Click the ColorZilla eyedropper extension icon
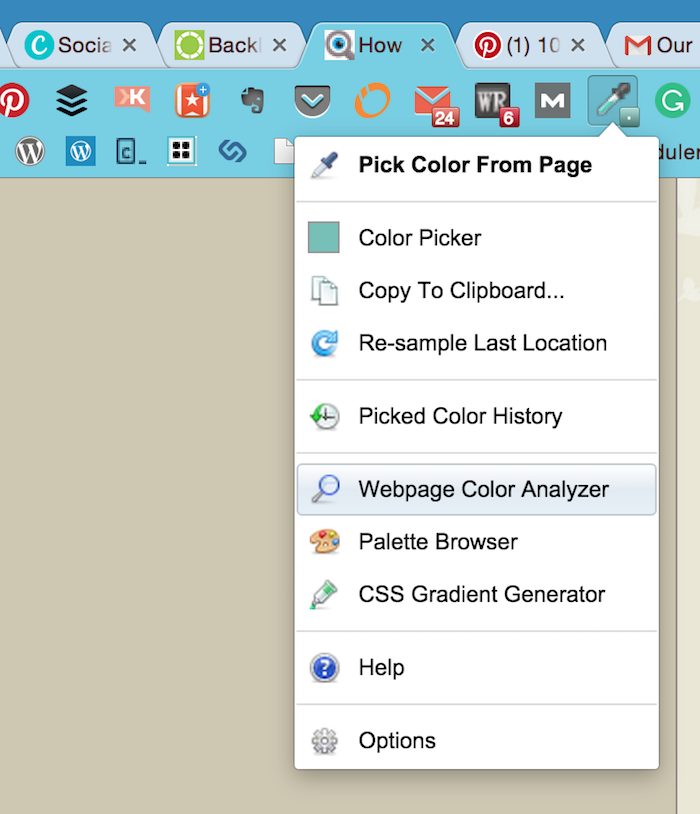700x814 pixels. point(612,100)
